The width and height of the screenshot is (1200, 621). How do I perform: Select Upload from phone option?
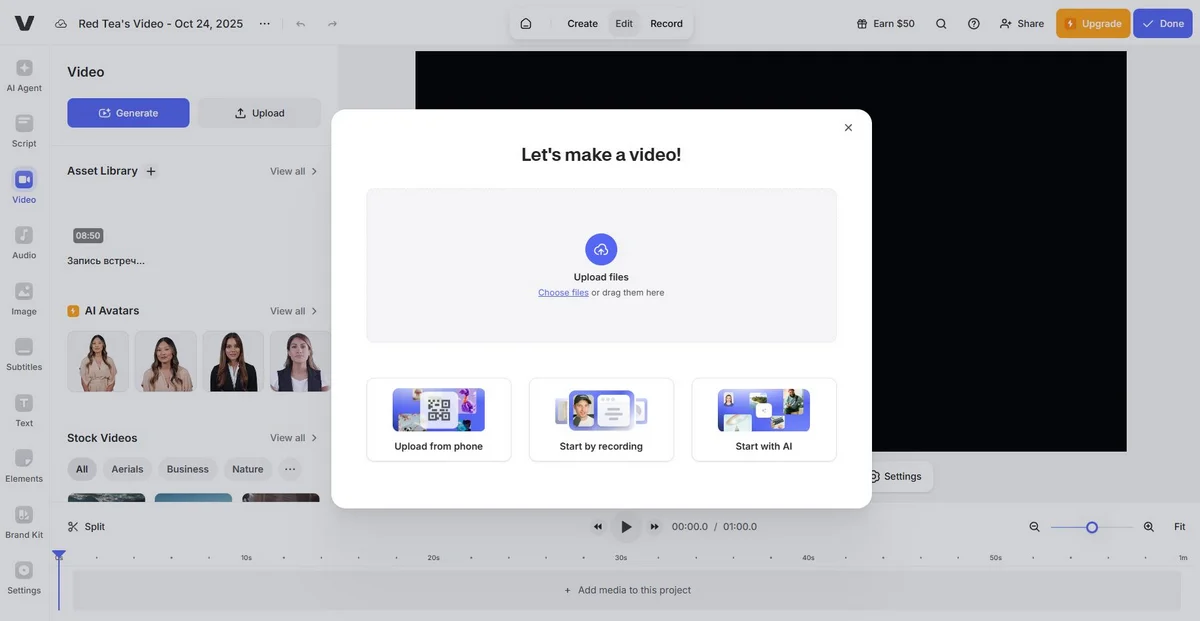coord(439,419)
